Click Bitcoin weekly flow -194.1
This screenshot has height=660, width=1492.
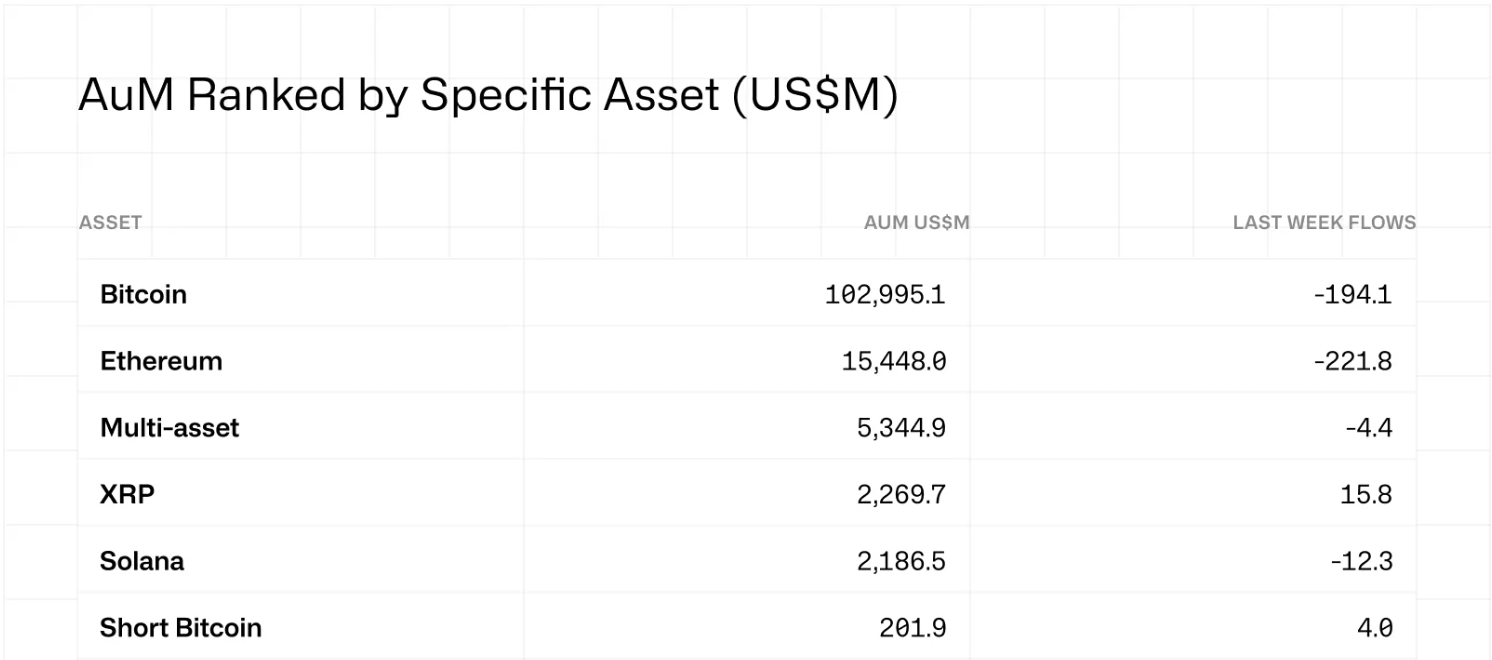[1352, 295]
